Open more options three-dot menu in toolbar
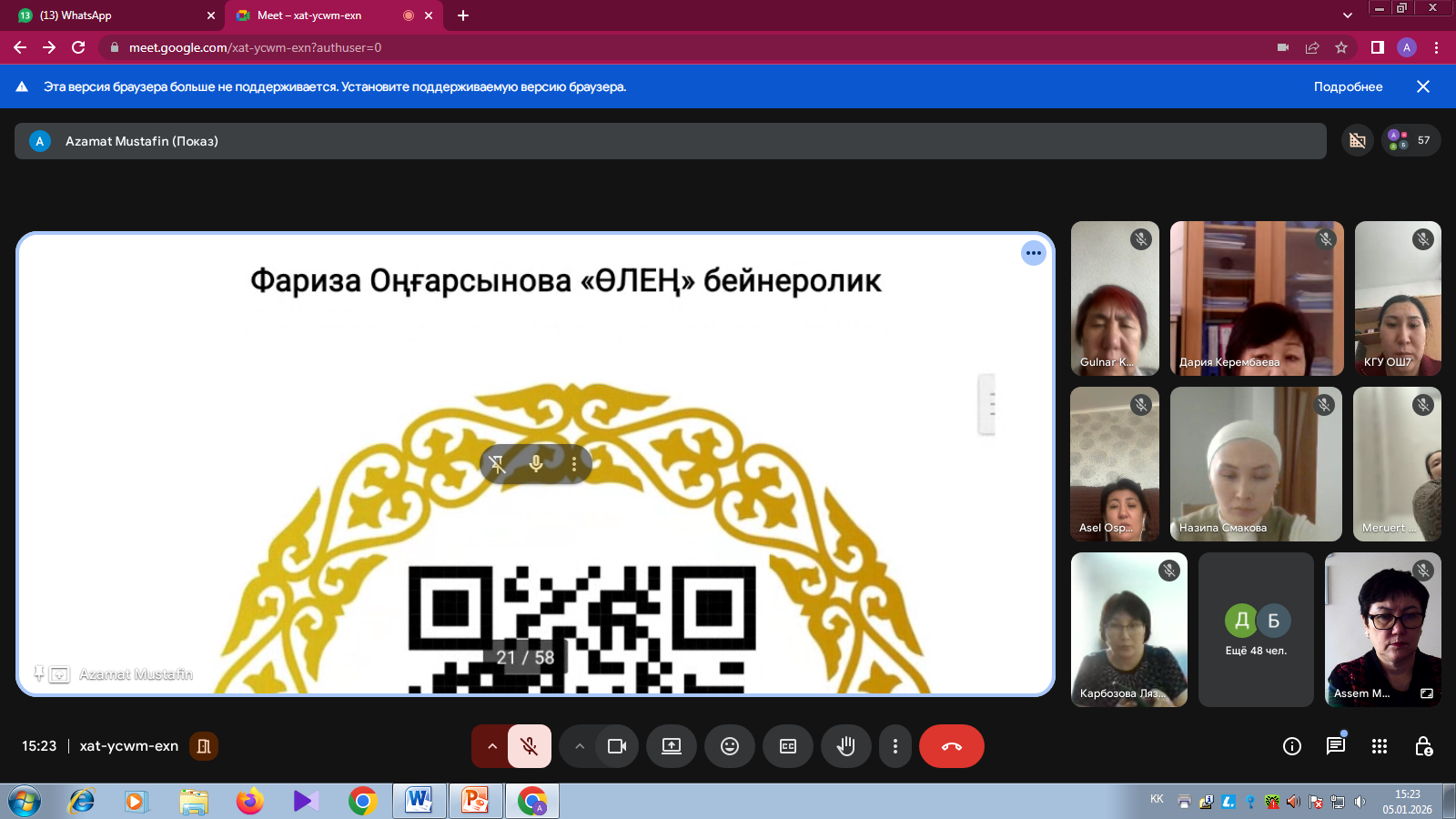This screenshot has height=819, width=1456. click(x=895, y=746)
